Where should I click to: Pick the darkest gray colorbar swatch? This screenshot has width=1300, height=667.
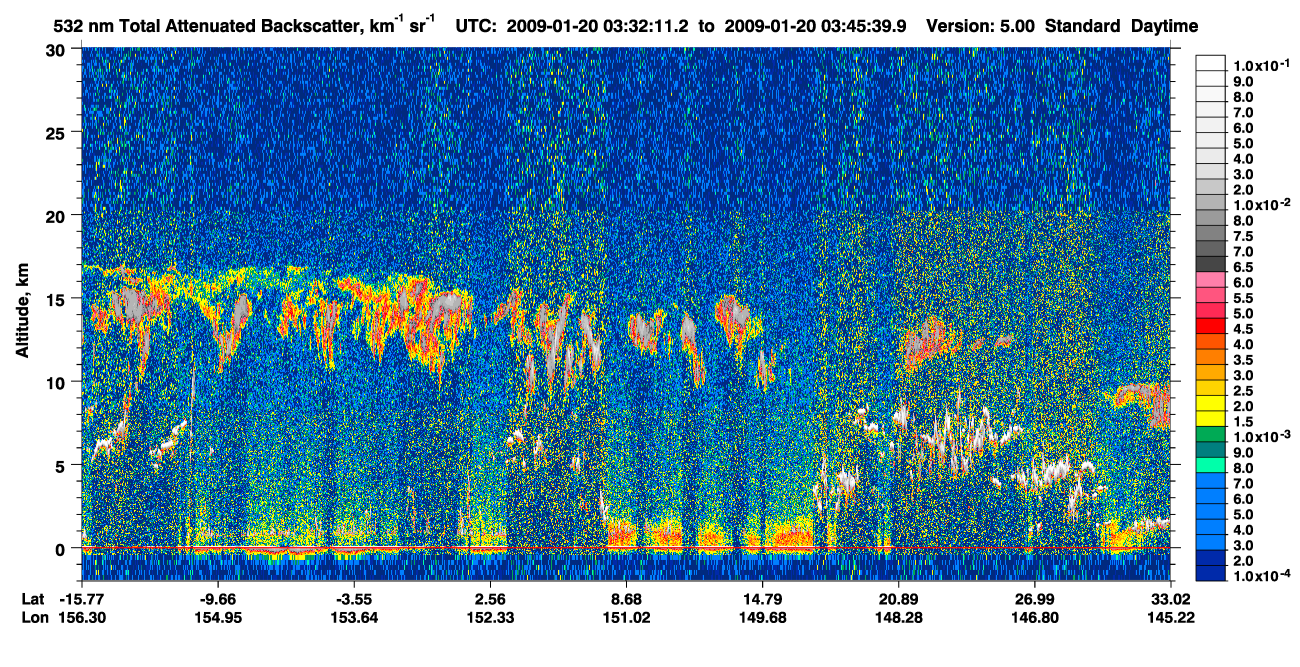point(1211,263)
